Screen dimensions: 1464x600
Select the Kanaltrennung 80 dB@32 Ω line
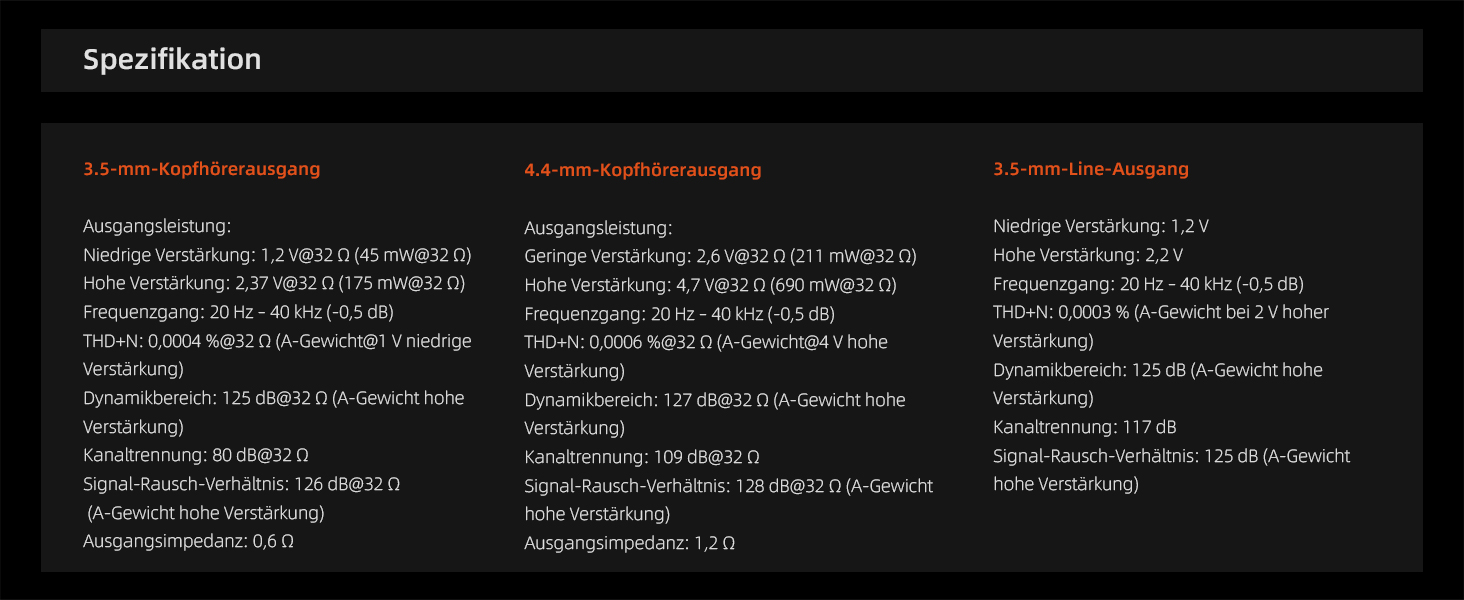[191, 456]
